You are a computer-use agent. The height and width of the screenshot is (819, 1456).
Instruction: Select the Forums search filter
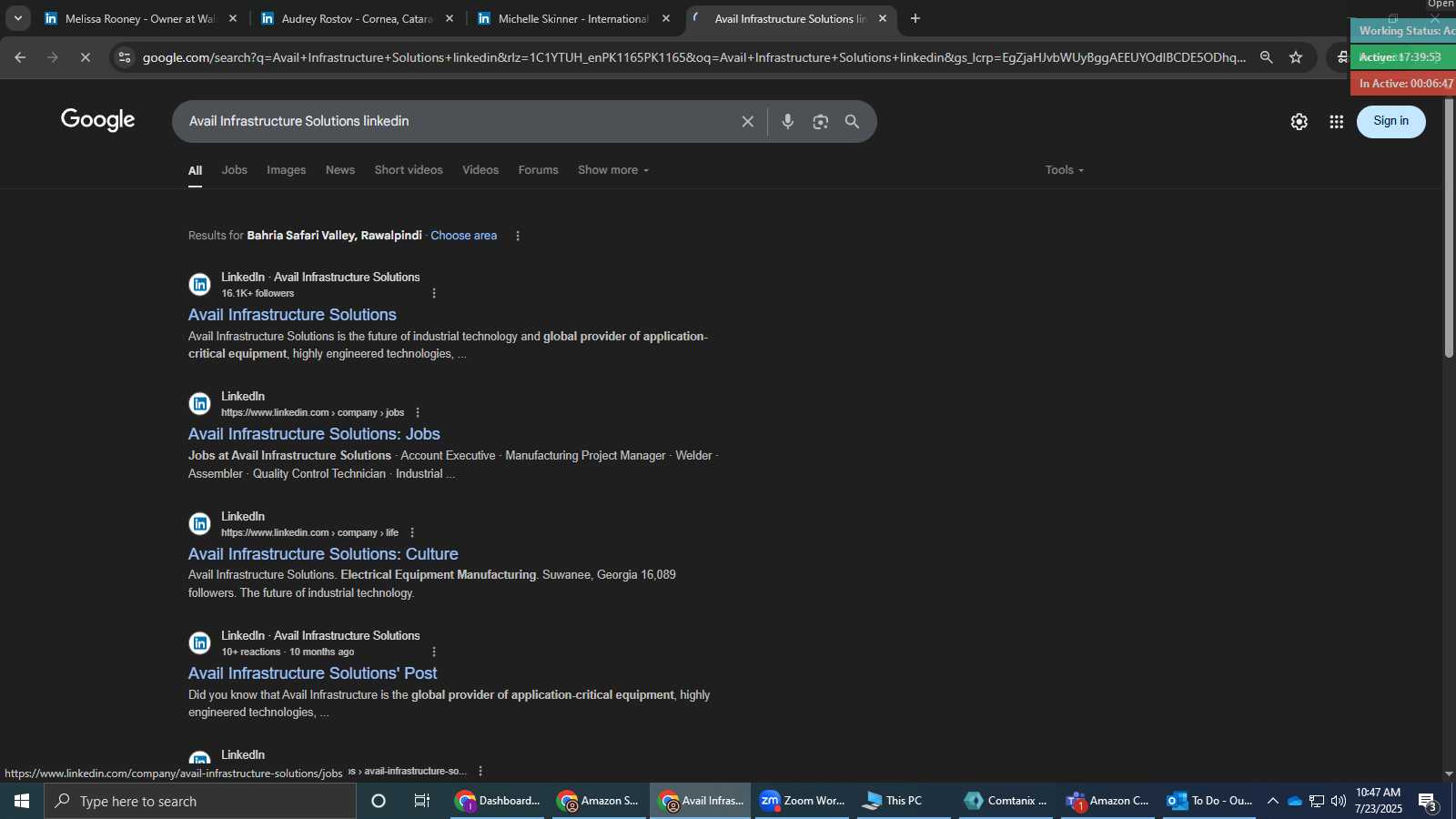pos(539,170)
